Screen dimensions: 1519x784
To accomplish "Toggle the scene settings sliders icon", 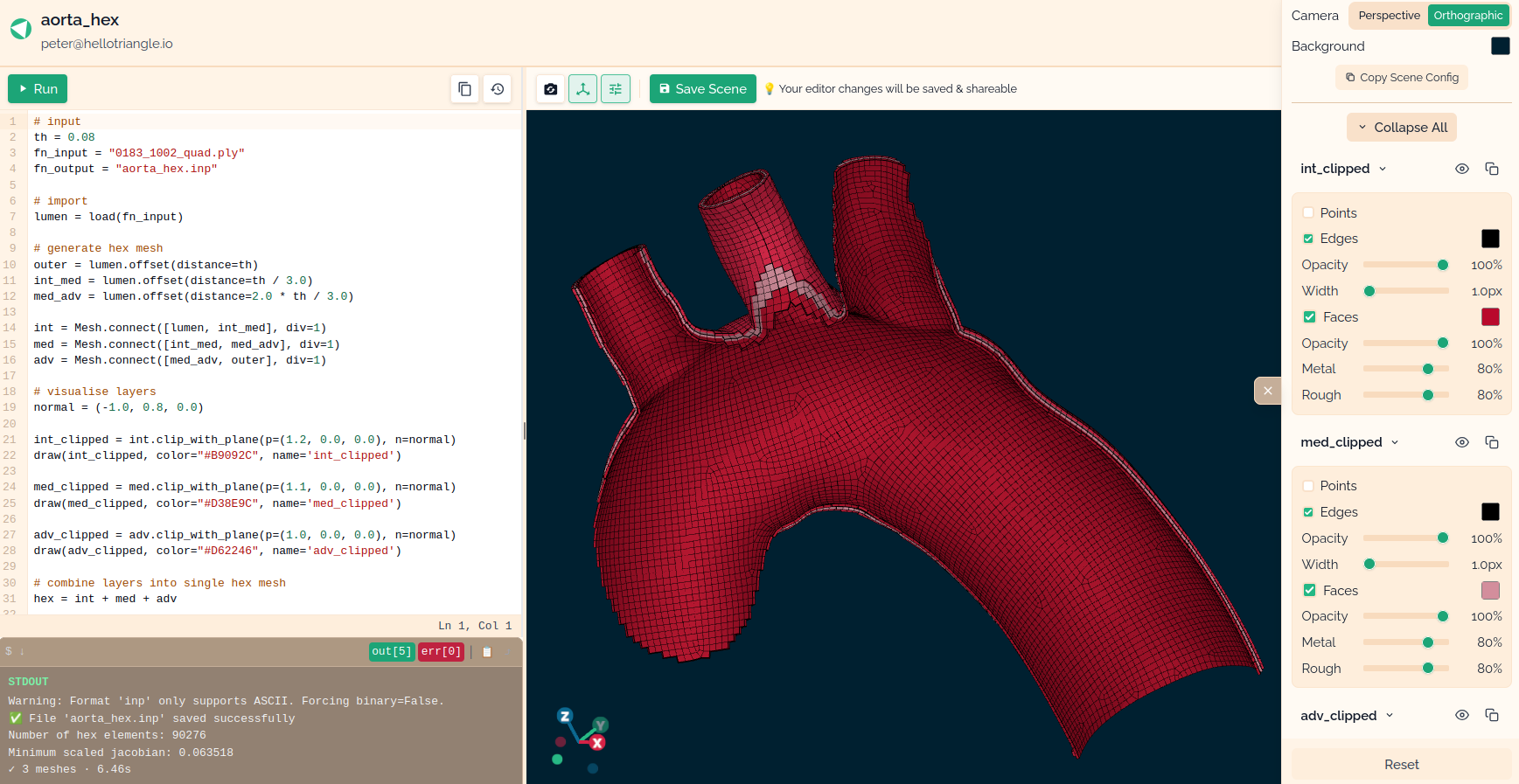I will coord(616,89).
